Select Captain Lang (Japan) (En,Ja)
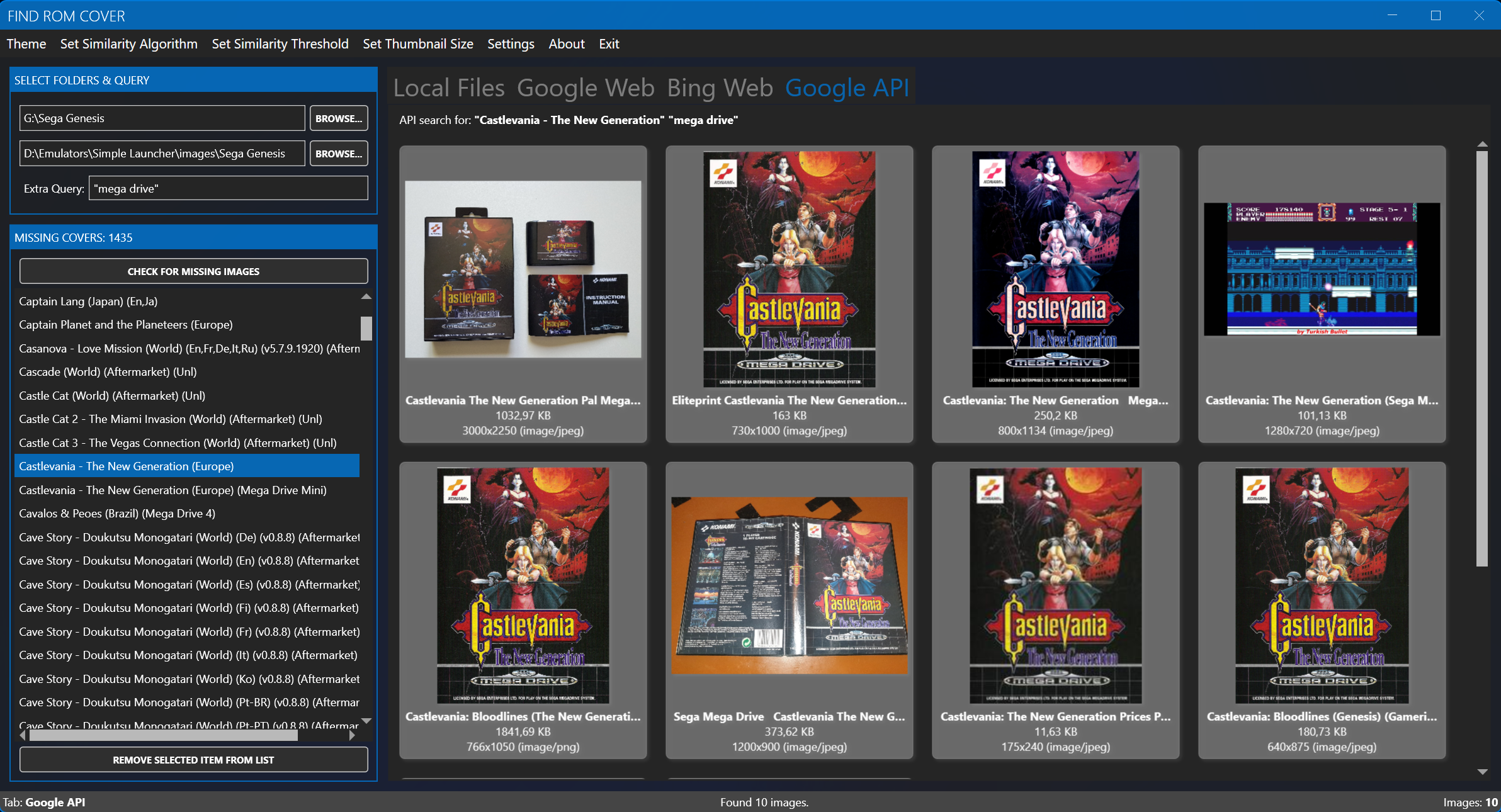This screenshot has width=1501, height=812. point(187,302)
